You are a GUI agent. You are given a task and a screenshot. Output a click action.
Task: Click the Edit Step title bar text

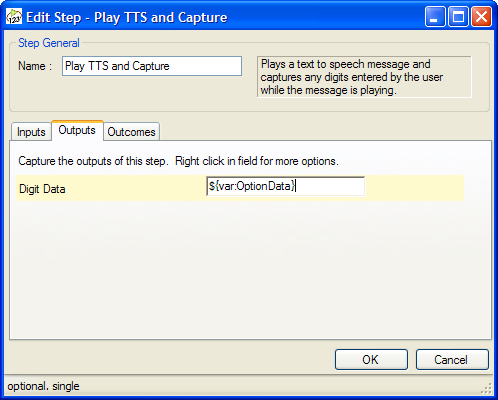[127, 17]
